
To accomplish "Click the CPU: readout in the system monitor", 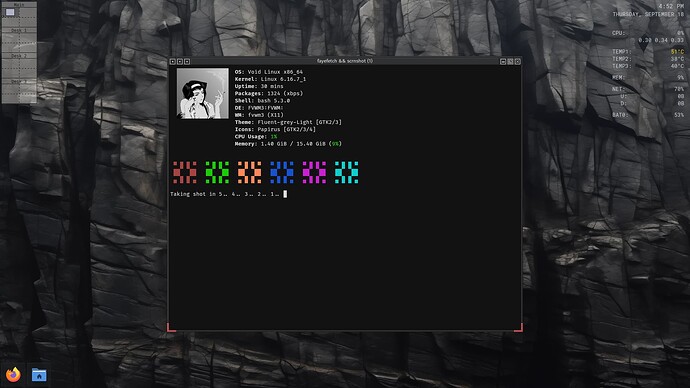I will click(648, 33).
